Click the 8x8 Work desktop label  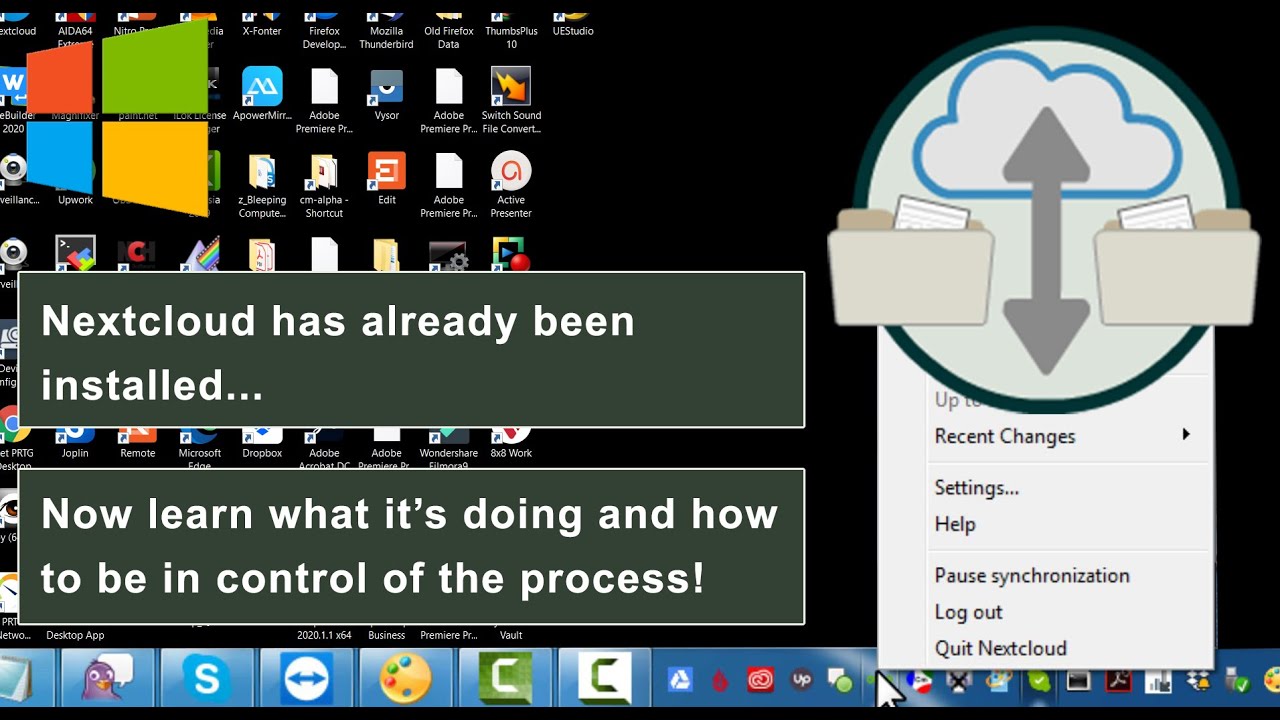pyautogui.click(x=511, y=453)
